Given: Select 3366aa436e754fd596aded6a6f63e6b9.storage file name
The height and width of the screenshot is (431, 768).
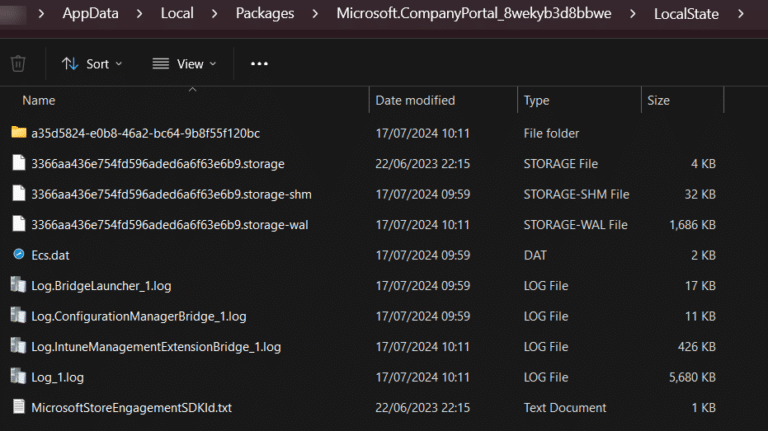Looking at the screenshot, I should click(158, 164).
